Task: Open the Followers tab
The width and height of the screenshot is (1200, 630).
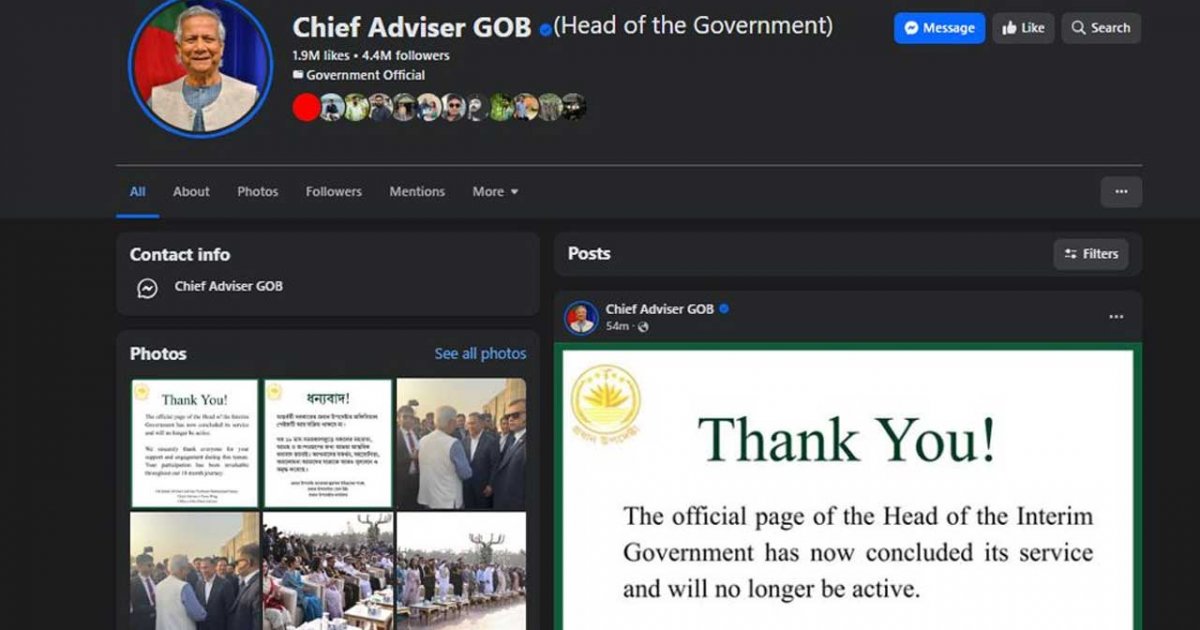Action: 334,191
